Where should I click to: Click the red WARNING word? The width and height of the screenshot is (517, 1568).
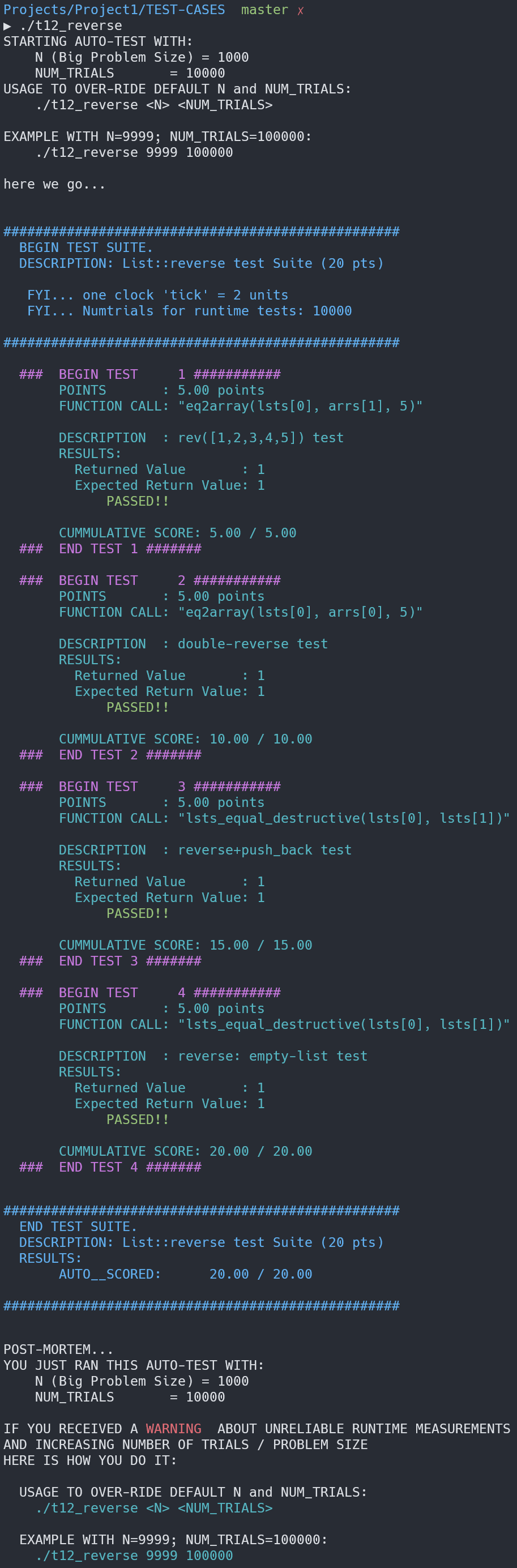tap(173, 1429)
